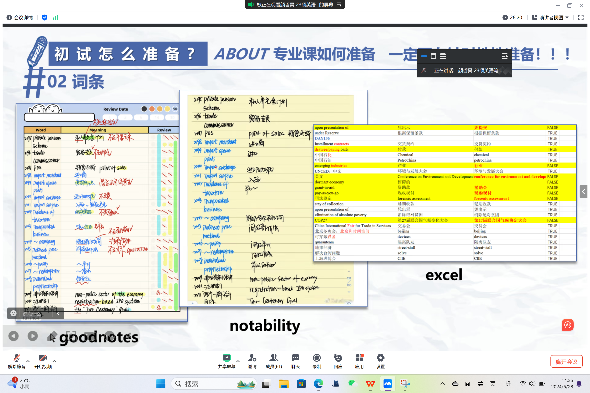Open meeting info at top left

click(20, 17)
